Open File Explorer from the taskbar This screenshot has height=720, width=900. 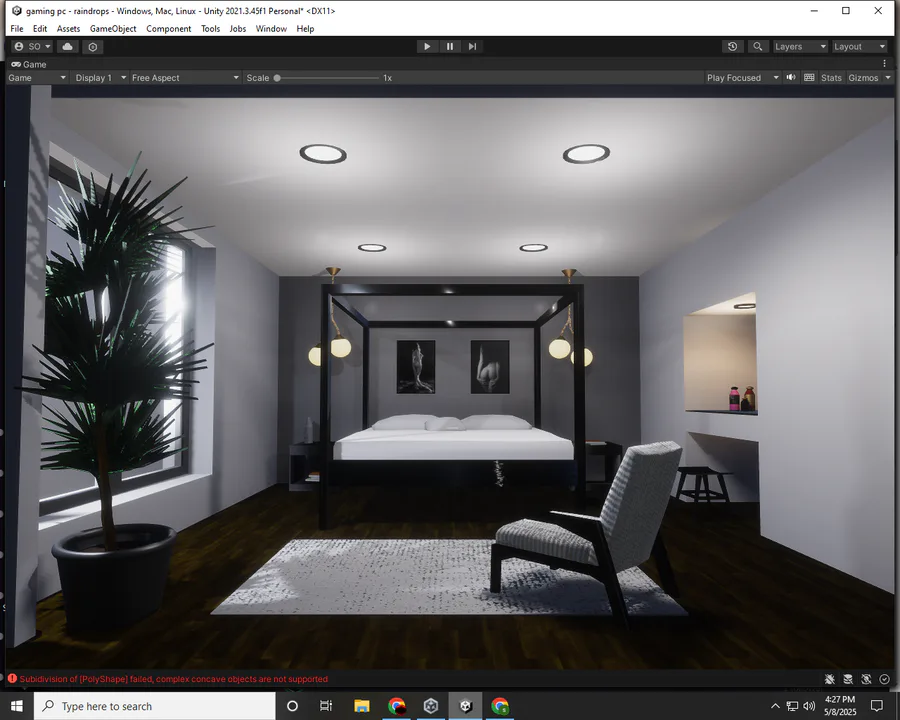362,706
